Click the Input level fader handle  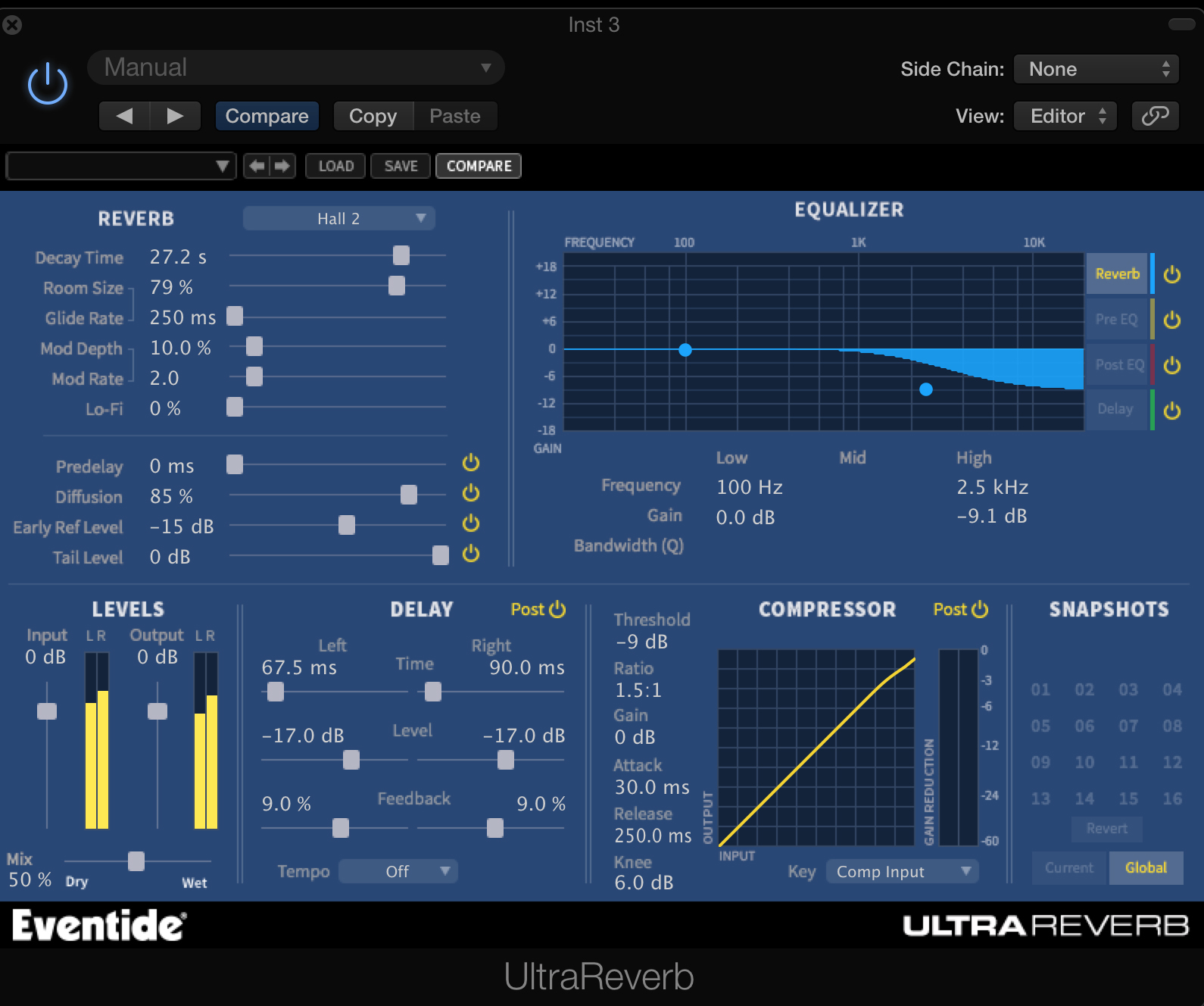coord(47,711)
